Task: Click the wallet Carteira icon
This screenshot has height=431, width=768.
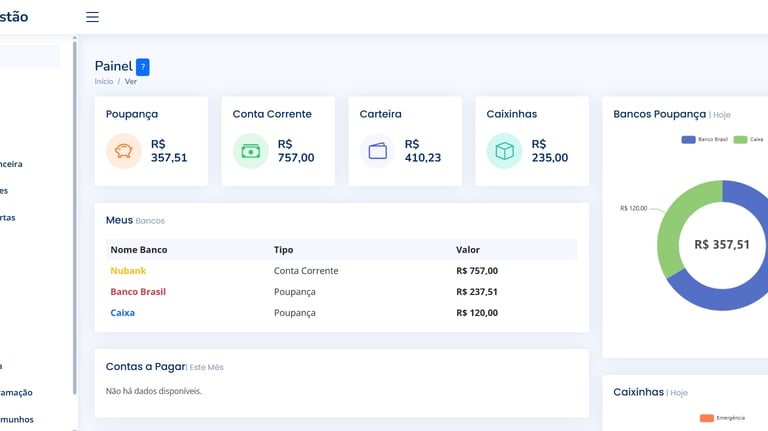Action: (378, 151)
